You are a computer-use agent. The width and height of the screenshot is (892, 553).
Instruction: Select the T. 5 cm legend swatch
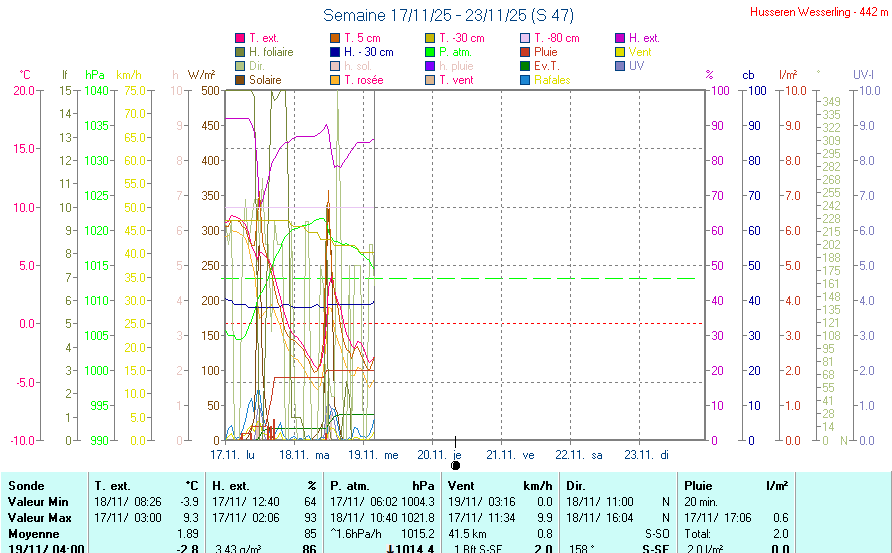(x=335, y=38)
